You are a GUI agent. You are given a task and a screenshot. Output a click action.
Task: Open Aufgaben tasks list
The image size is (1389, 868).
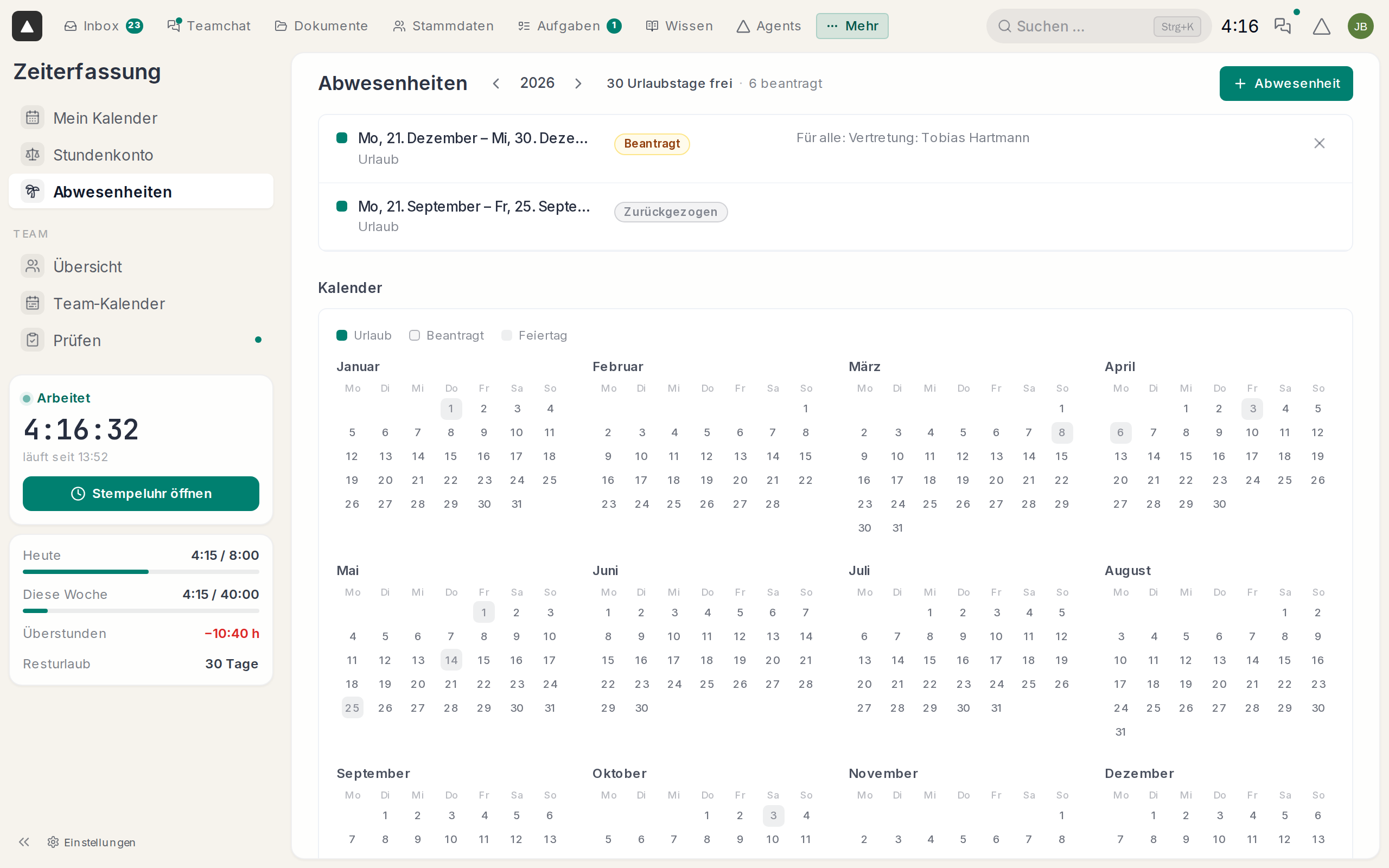pyautogui.click(x=569, y=26)
